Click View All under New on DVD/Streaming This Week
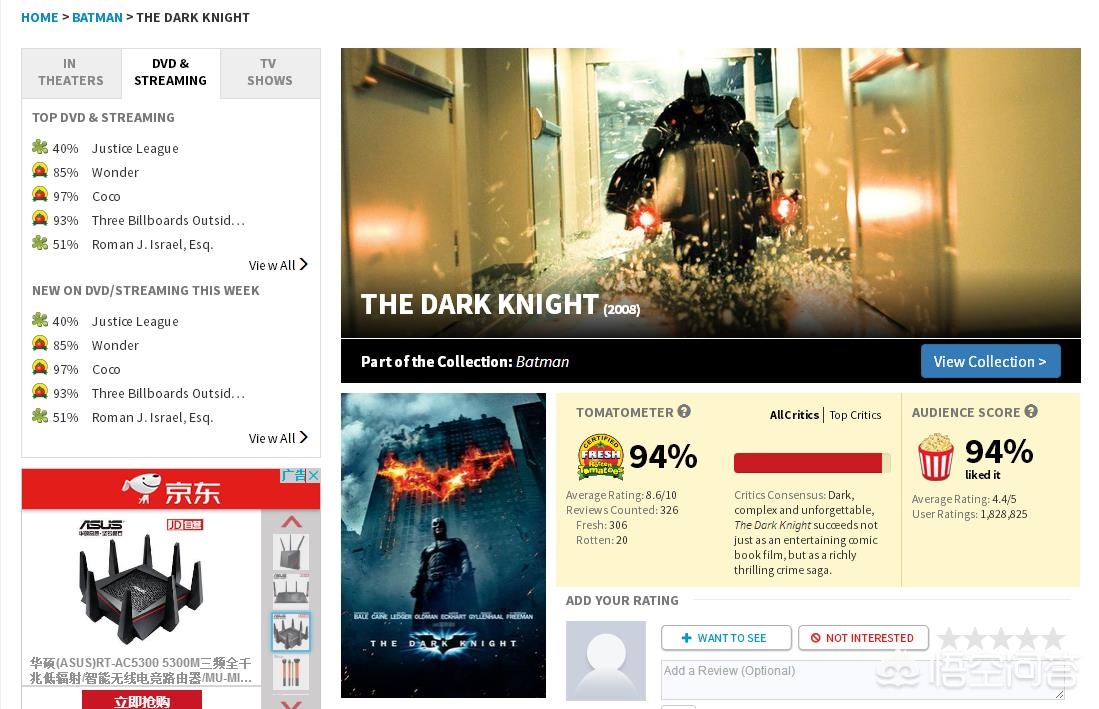This screenshot has width=1099, height=709. [x=278, y=438]
